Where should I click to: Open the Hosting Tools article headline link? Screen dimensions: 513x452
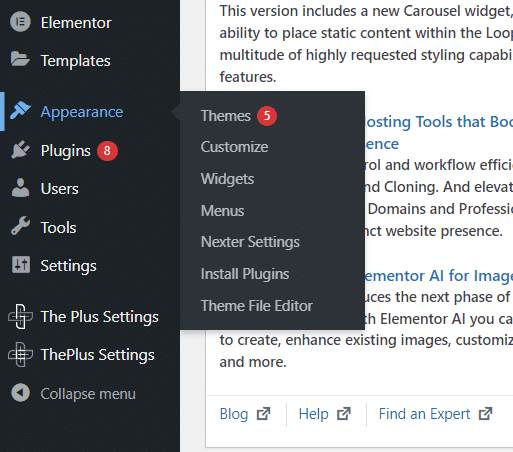tap(439, 132)
